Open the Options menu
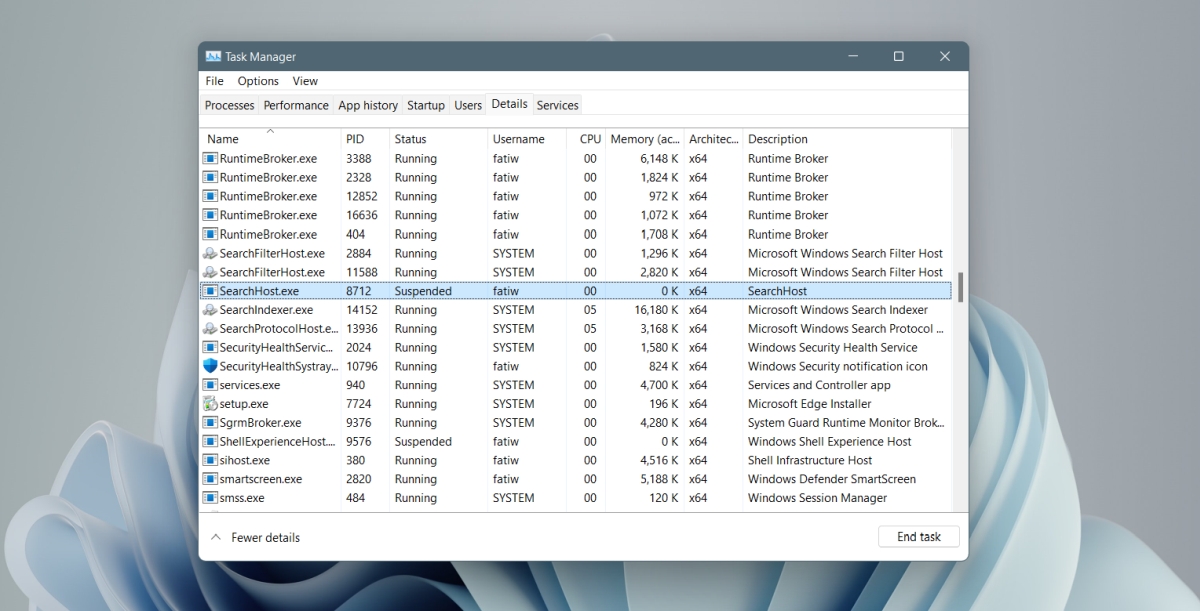Screen dimensions: 1200x611 tap(258, 81)
